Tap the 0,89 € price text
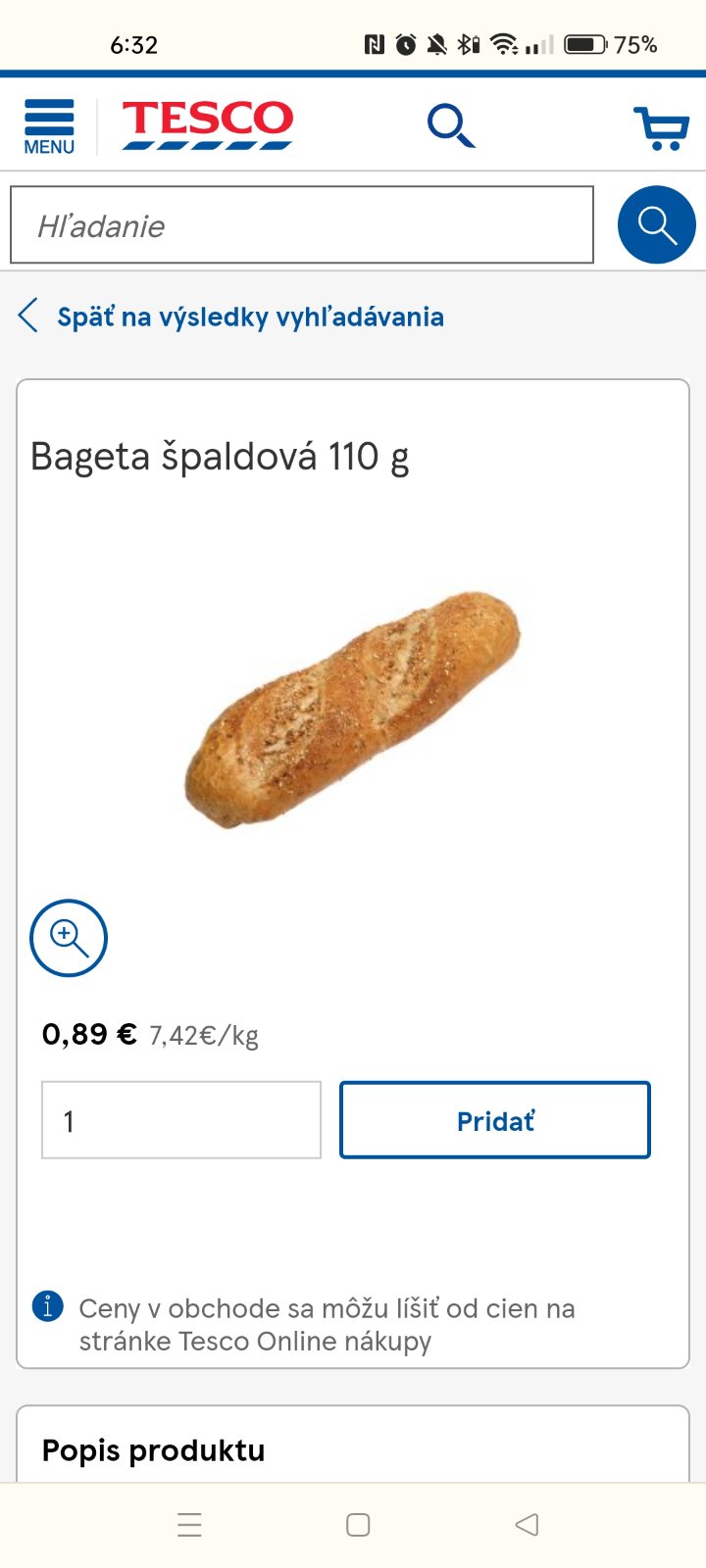 pyautogui.click(x=89, y=1034)
